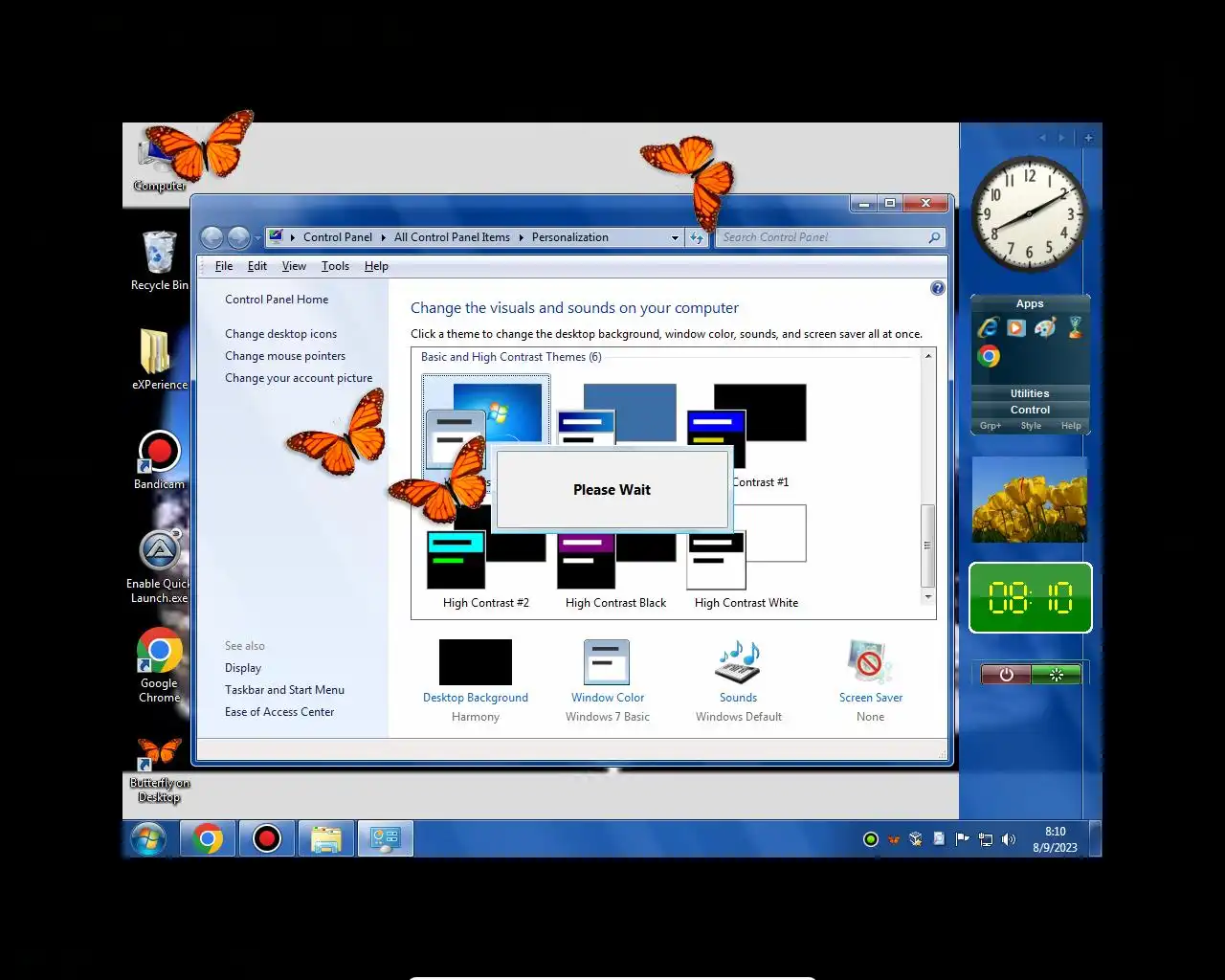Image resolution: width=1225 pixels, height=980 pixels.
Task: Open Screen Saver settings
Action: point(871,680)
